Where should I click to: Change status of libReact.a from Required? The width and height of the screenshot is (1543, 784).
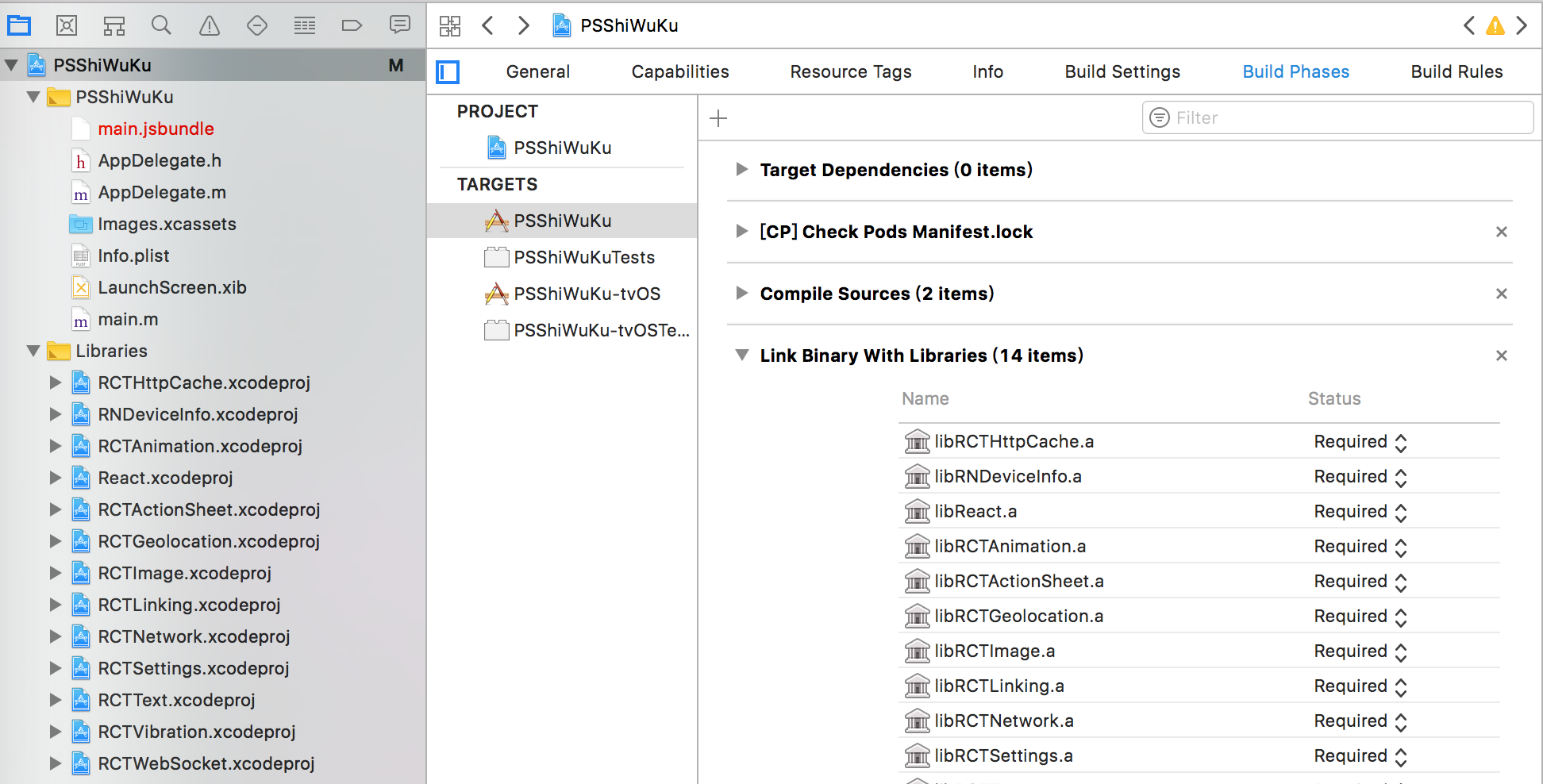(x=1360, y=512)
